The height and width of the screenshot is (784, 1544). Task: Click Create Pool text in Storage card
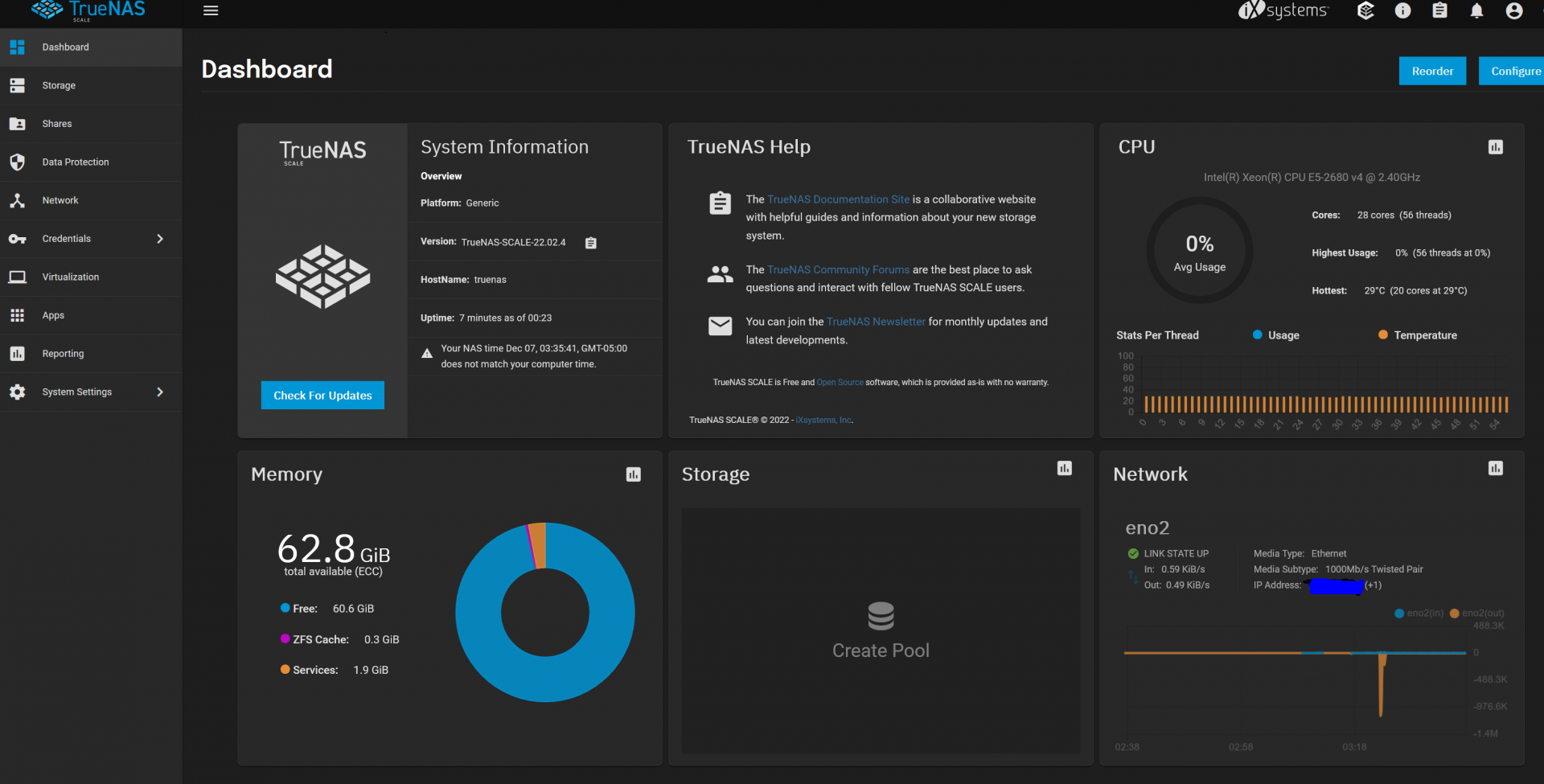point(881,651)
